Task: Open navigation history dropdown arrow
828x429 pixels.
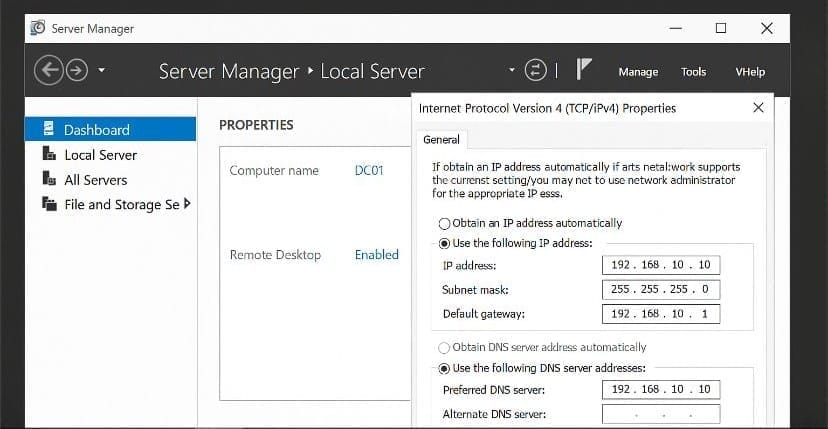Action: [102, 71]
